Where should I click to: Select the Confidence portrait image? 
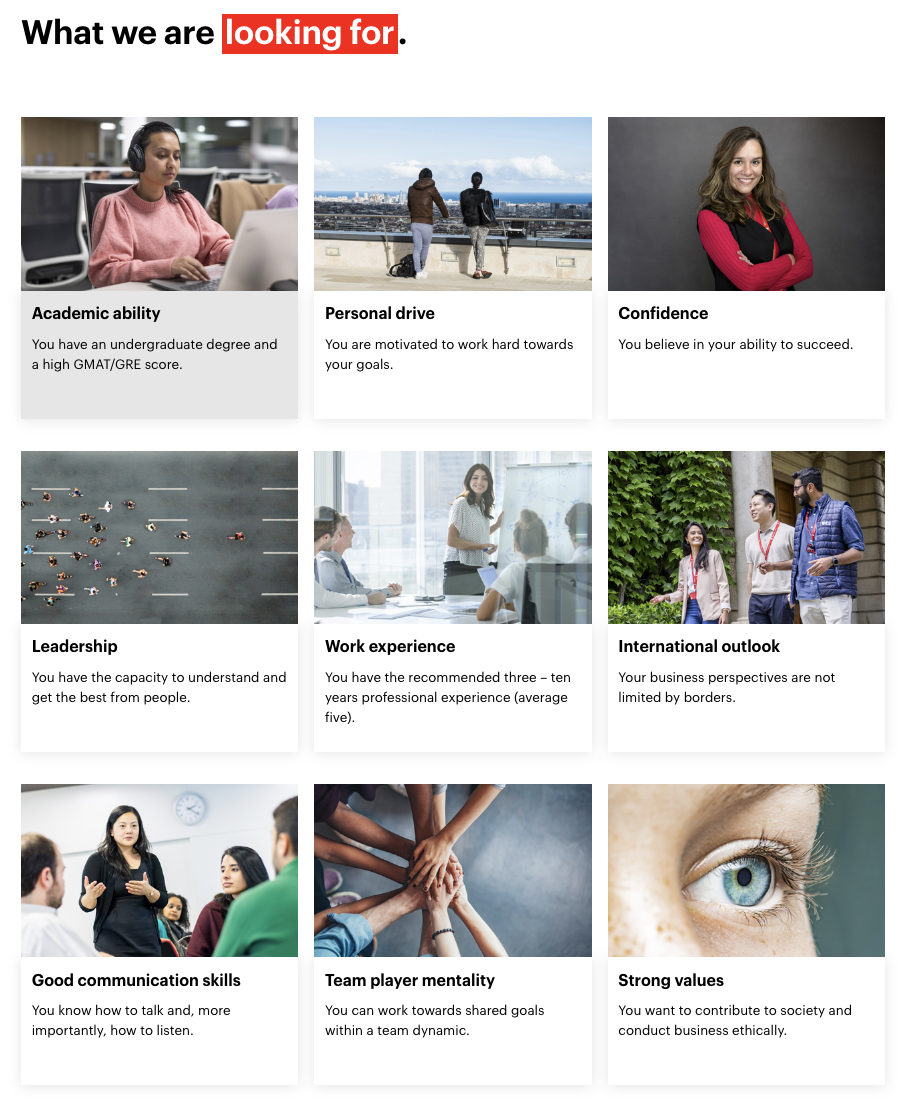(746, 204)
